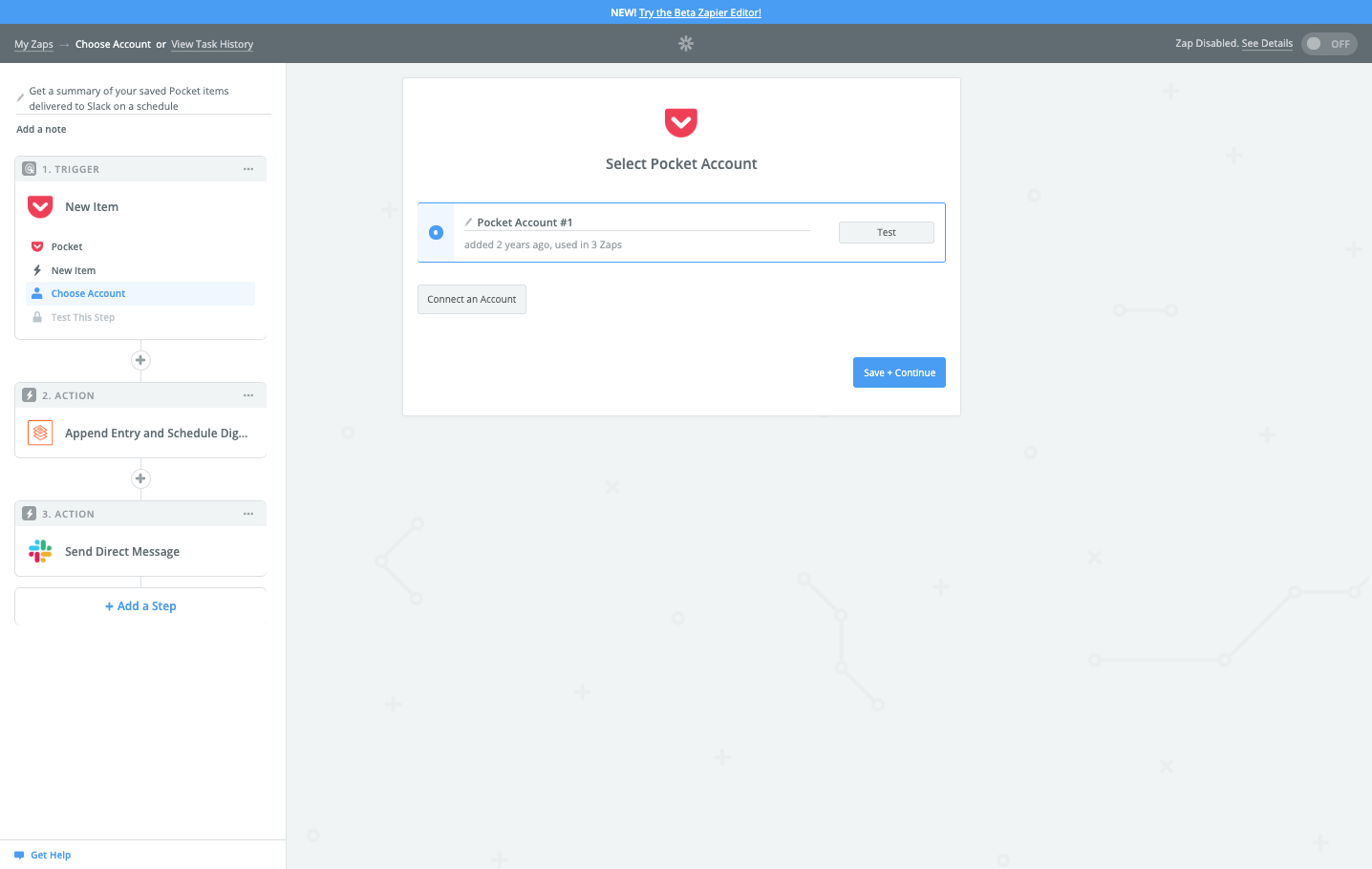
Task: Click the Add a Step button
Action: (x=140, y=606)
